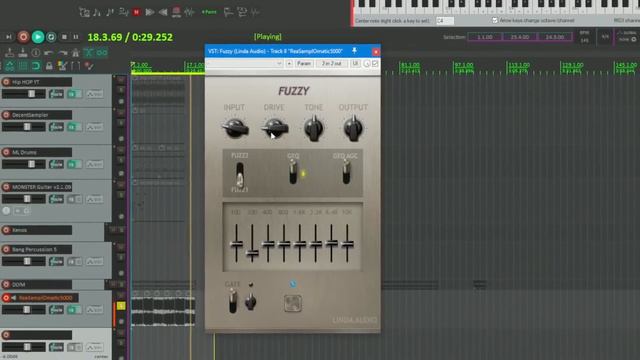The height and width of the screenshot is (360, 640).
Task: Click the Undo arrow toolbar icon
Action: coord(49,53)
